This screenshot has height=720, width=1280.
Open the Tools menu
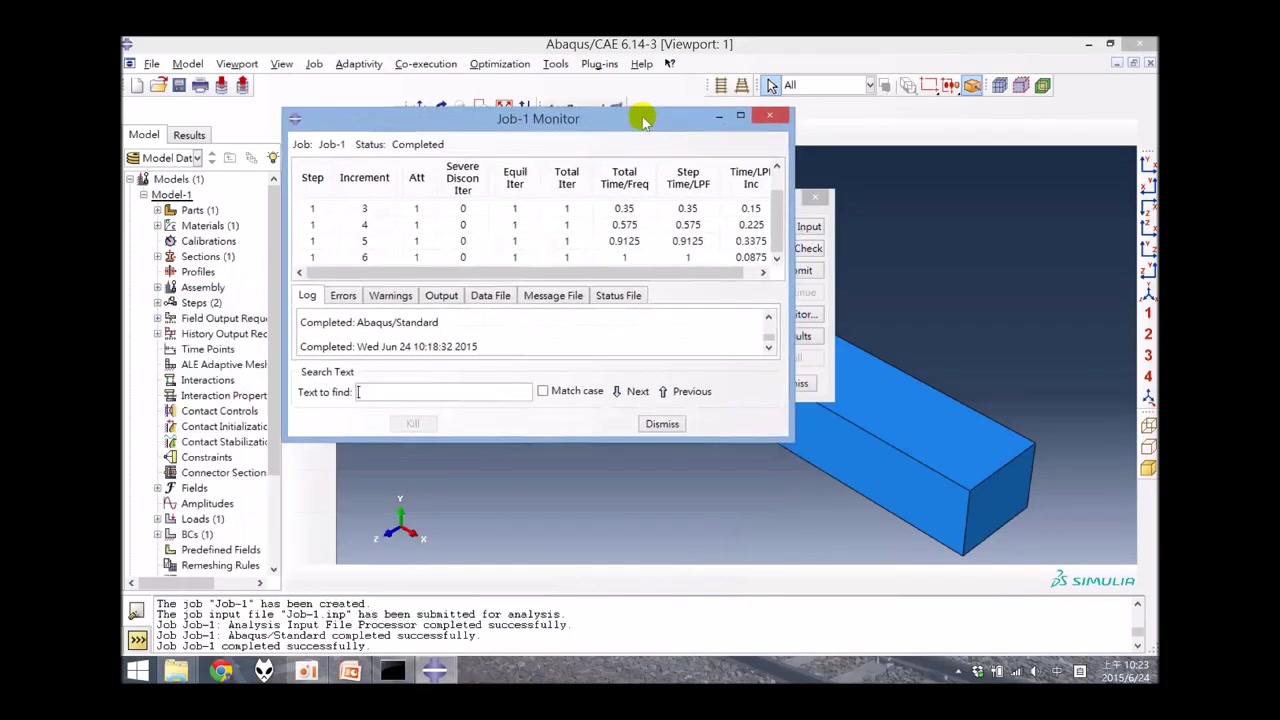tap(555, 64)
